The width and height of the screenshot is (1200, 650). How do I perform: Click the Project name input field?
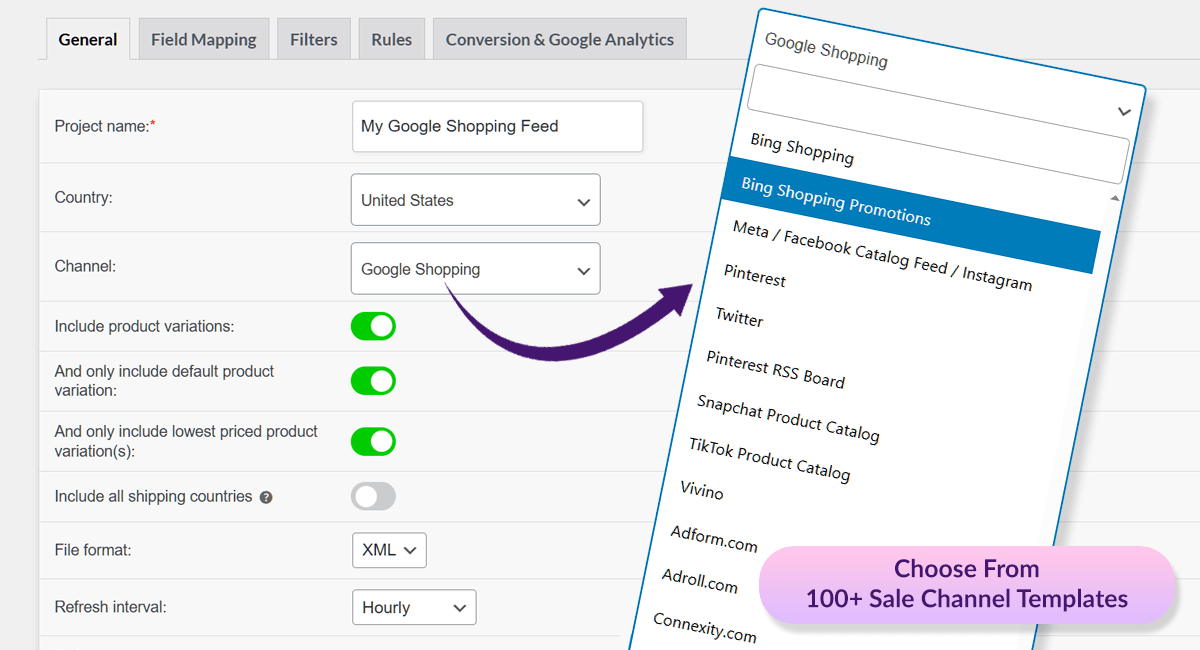point(497,126)
